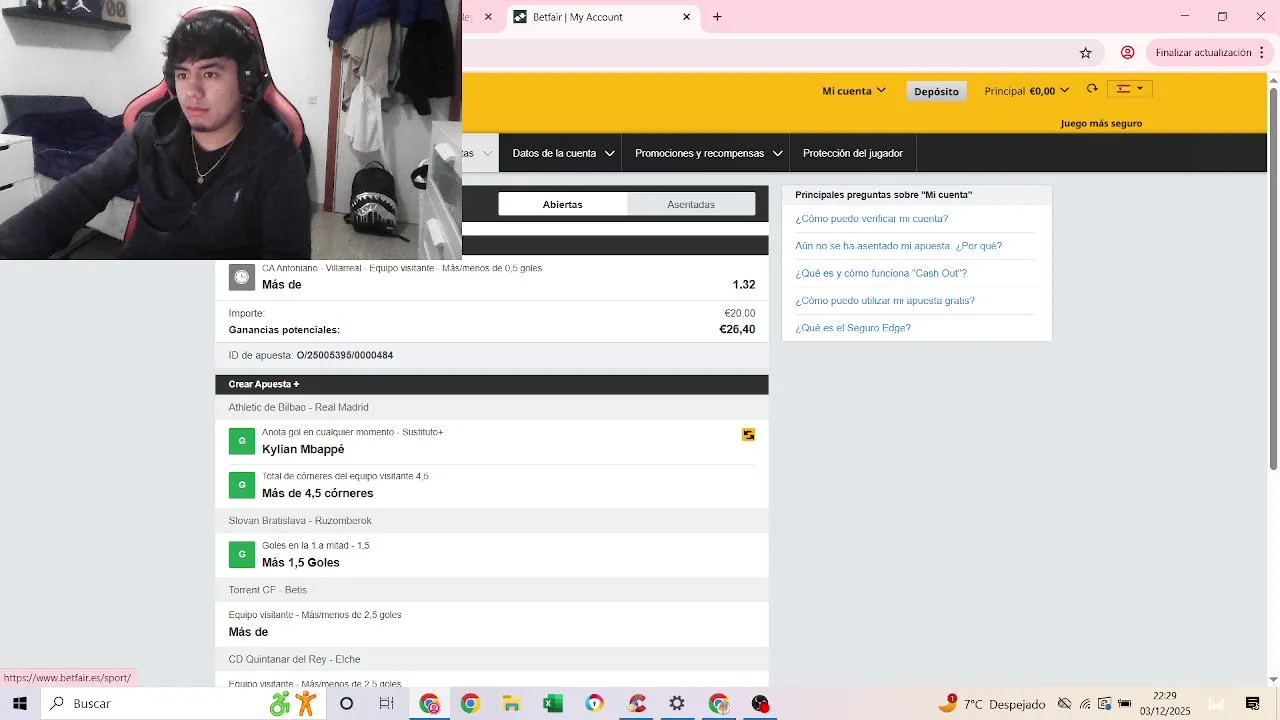Click the weather widget showing 7°C Despejado
This screenshot has height=720, width=1280.
pyautogui.click(x=991, y=704)
